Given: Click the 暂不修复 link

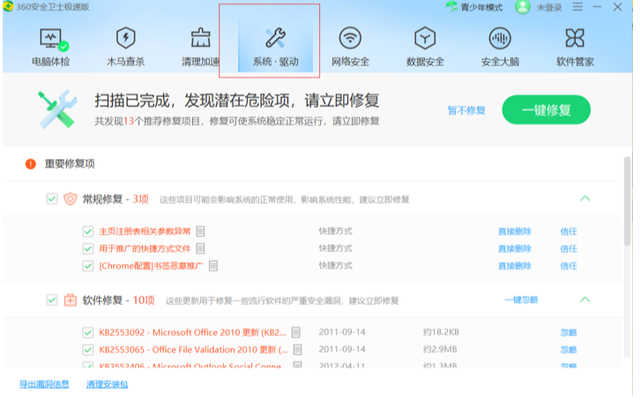Looking at the screenshot, I should pos(467,111).
